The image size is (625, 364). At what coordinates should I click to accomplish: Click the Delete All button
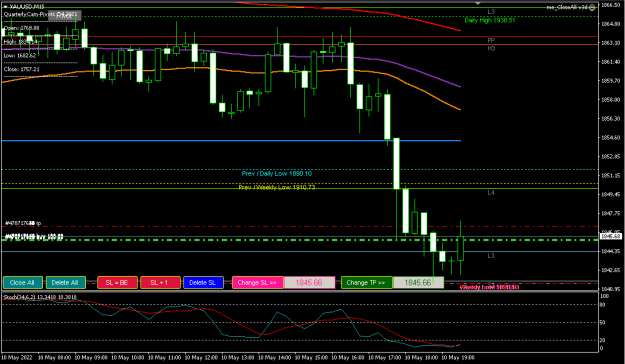click(x=66, y=283)
